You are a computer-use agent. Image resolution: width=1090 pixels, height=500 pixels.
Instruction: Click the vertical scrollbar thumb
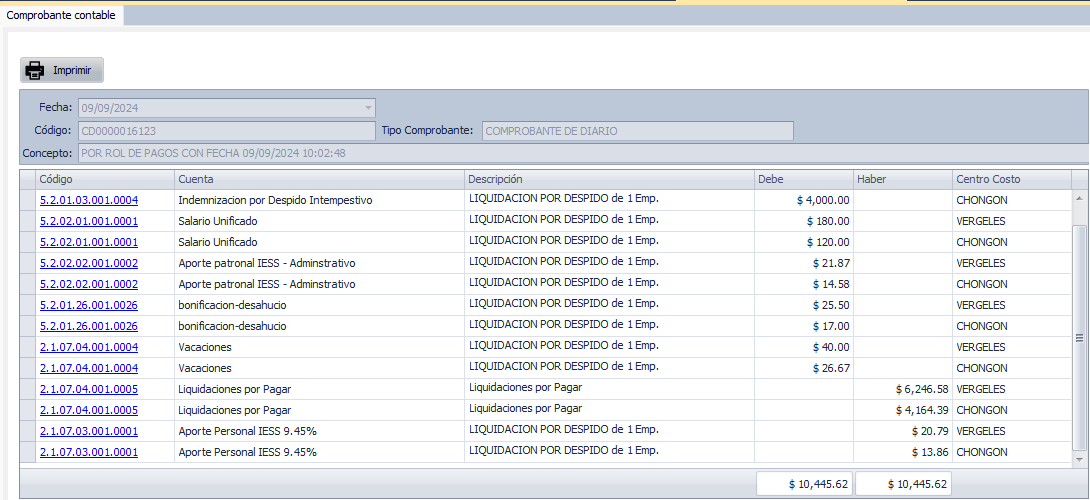tap(1079, 338)
